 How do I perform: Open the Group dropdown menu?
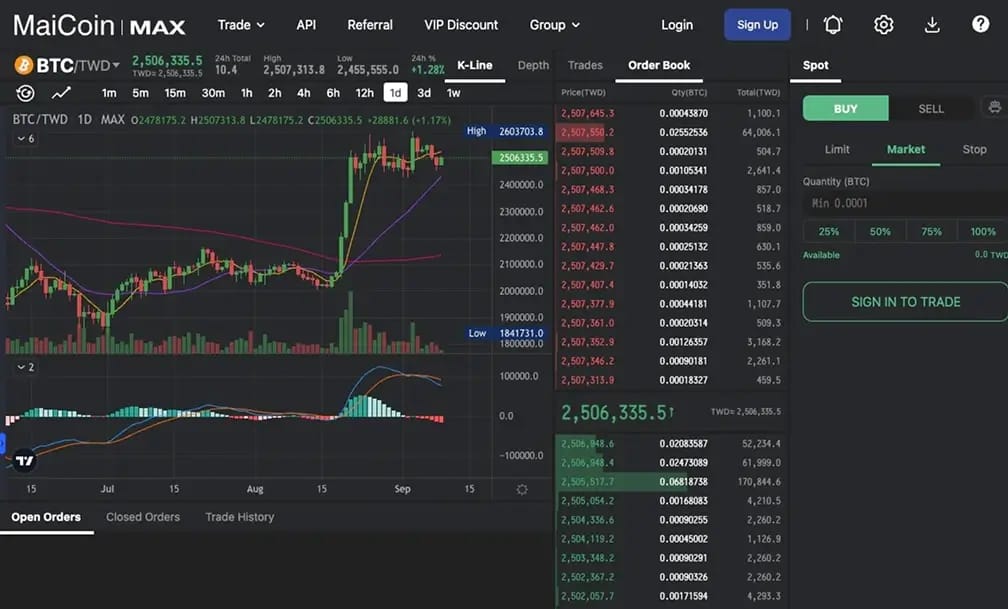click(x=554, y=24)
